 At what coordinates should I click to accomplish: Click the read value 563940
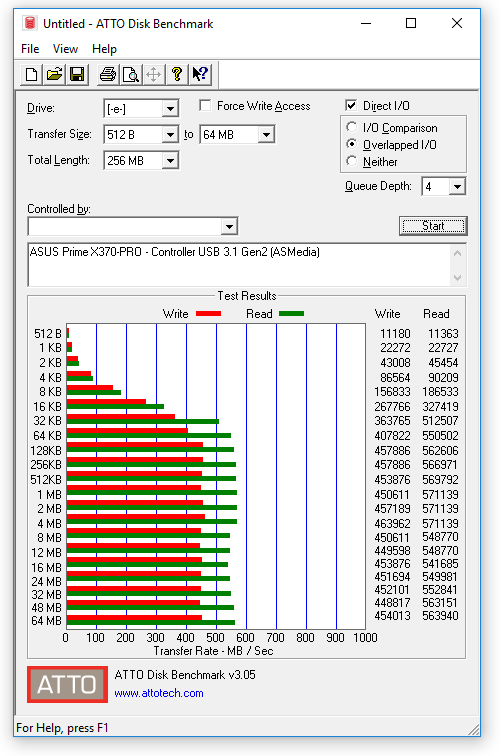(440, 615)
